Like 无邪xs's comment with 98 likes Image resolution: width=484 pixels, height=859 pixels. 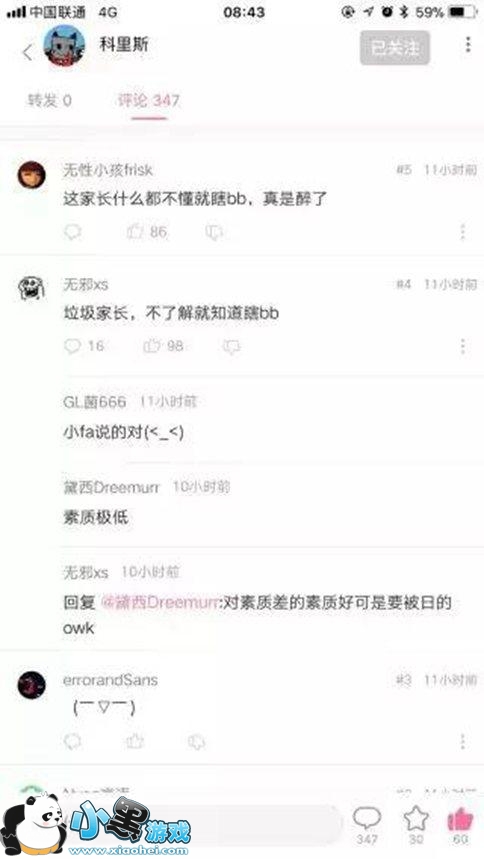point(163,346)
